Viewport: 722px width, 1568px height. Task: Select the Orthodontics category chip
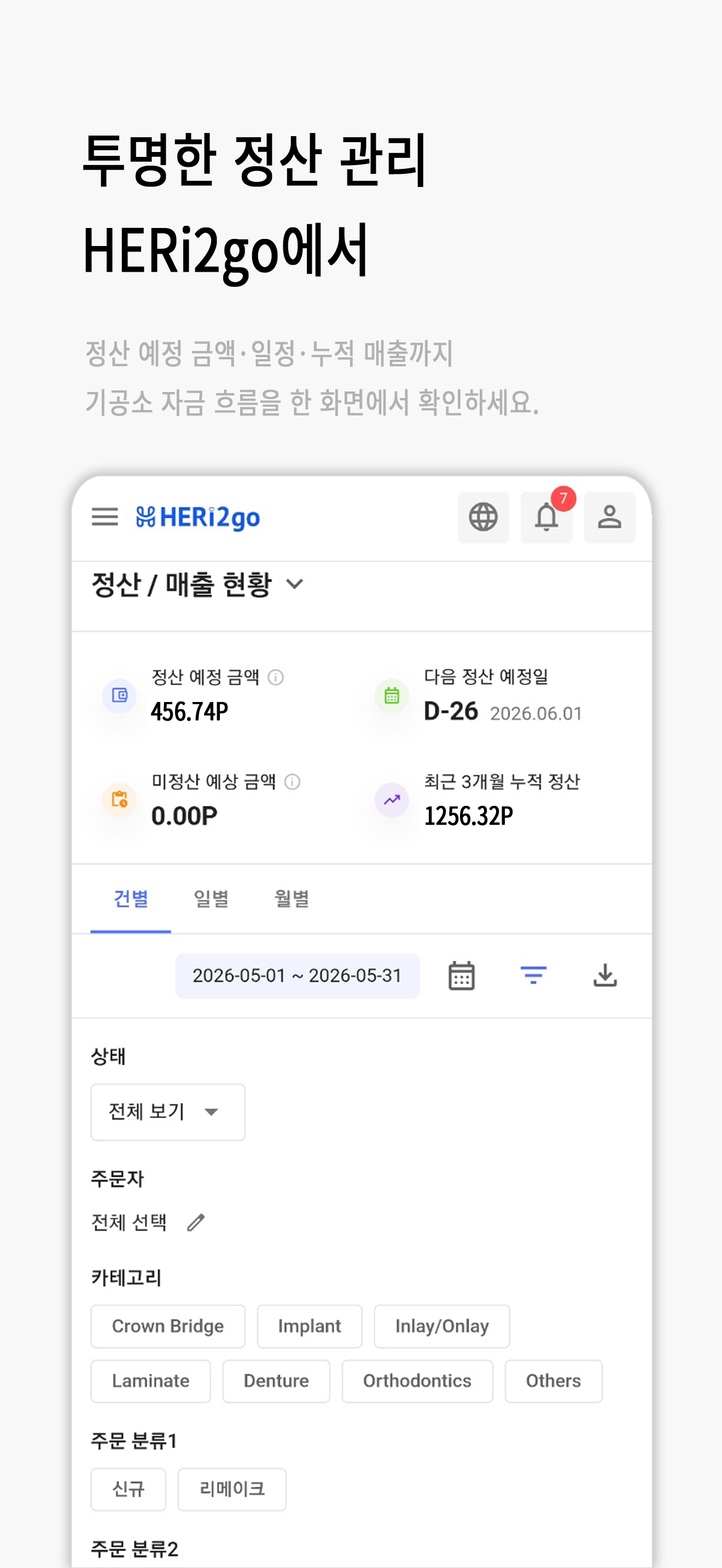[x=417, y=1380]
